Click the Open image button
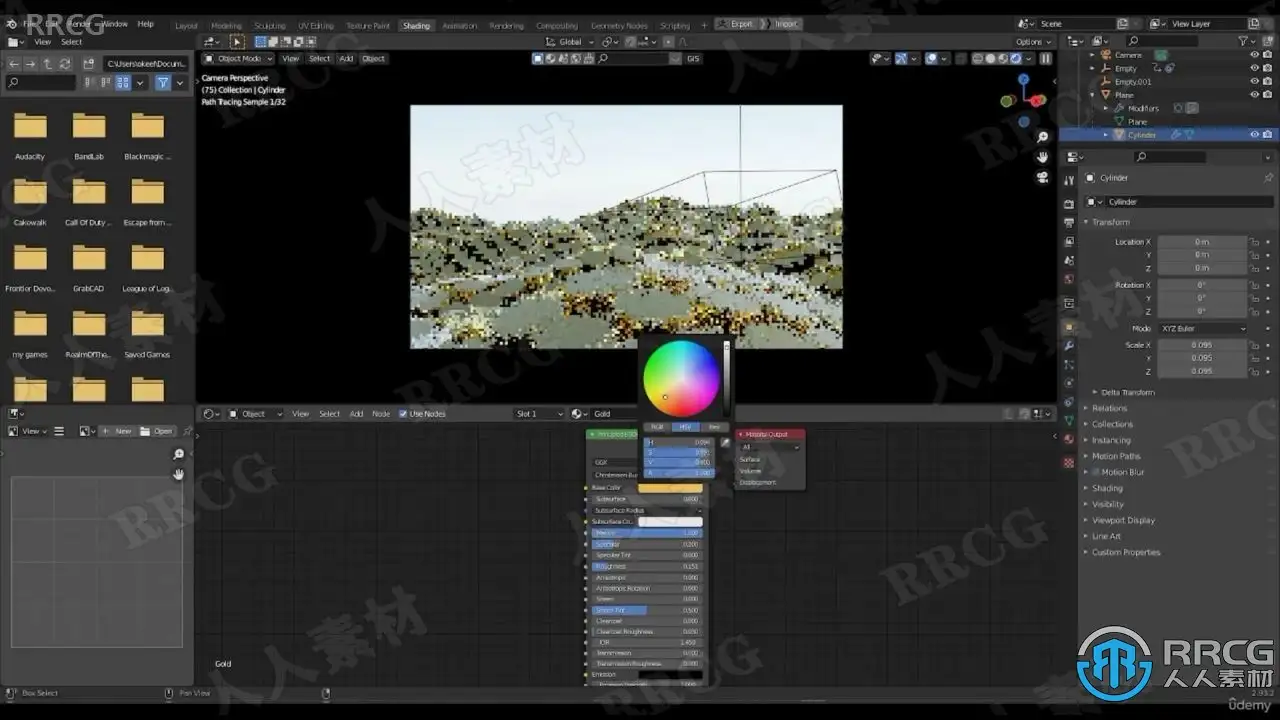The image size is (1280, 720). [157, 431]
